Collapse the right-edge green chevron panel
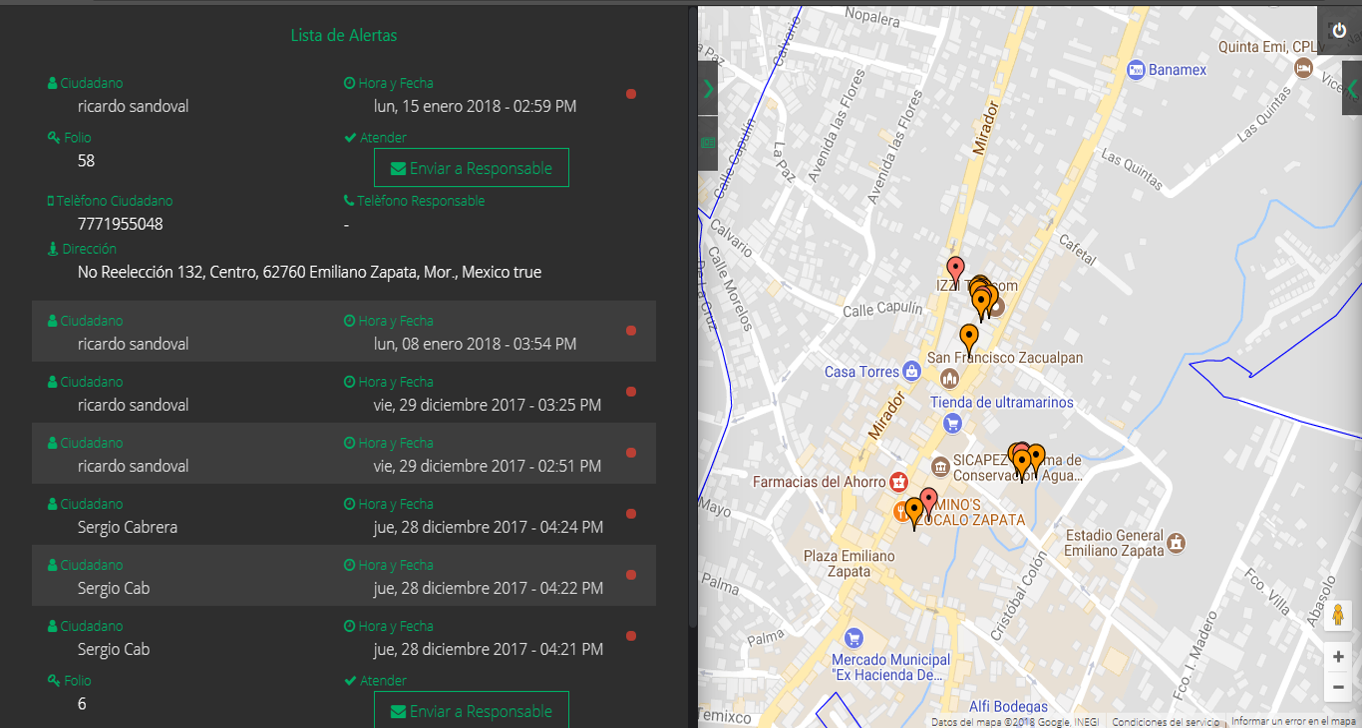 coord(1352,88)
